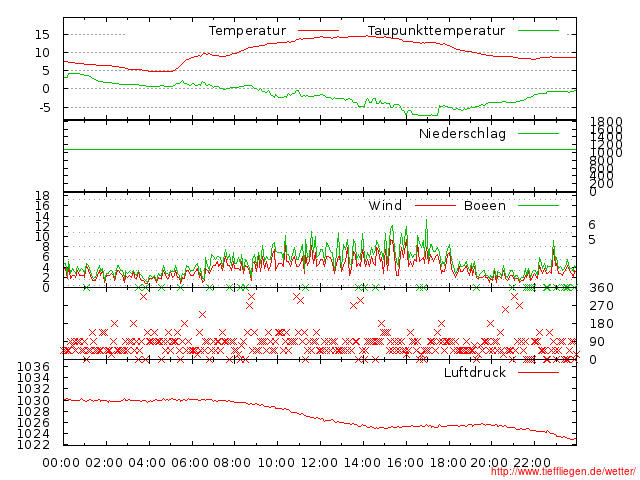640x480 pixels.
Task: Select red line sample beside Luftdruck
Action: 538,372
